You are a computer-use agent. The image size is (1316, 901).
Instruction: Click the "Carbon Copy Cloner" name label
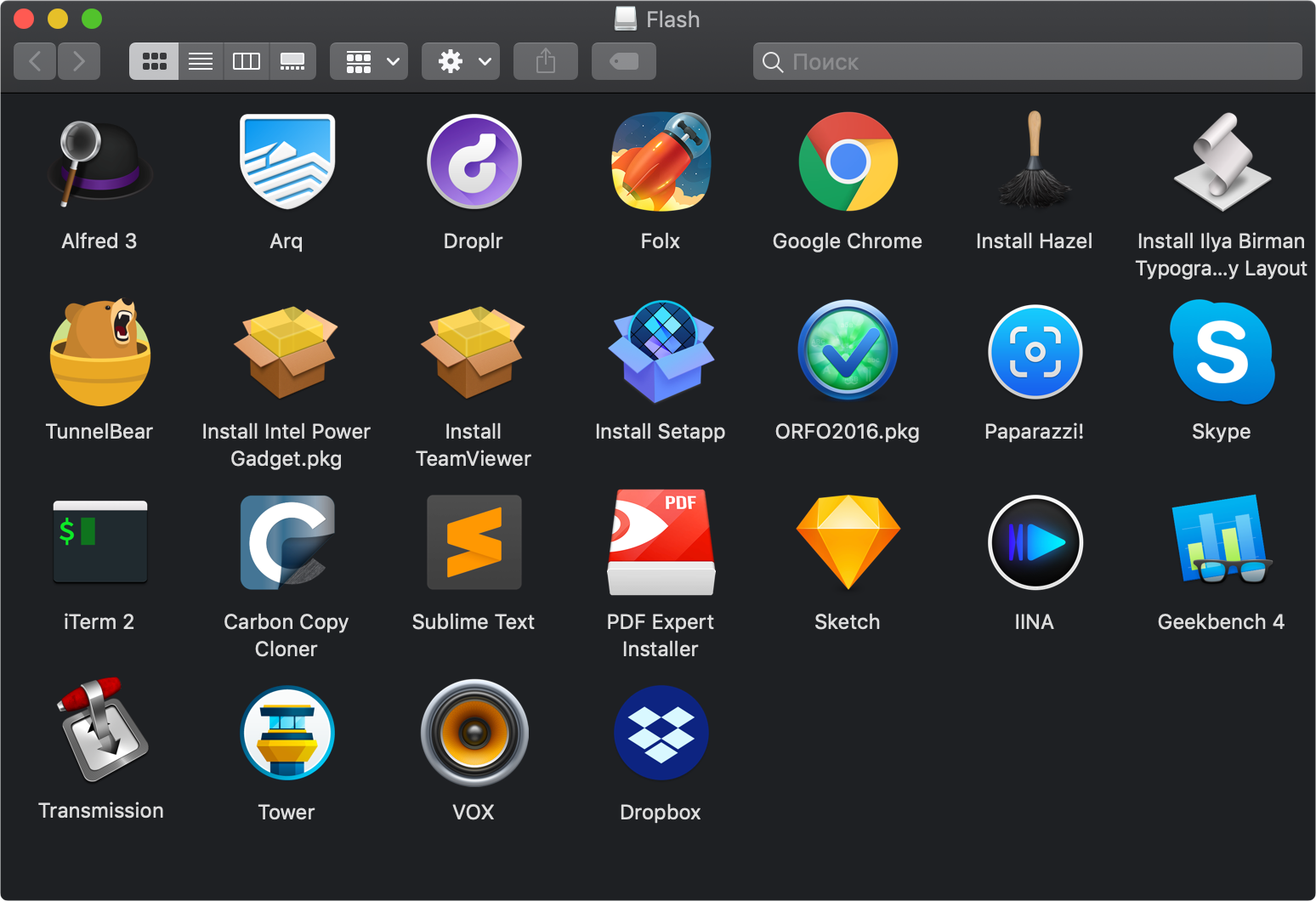click(286, 636)
